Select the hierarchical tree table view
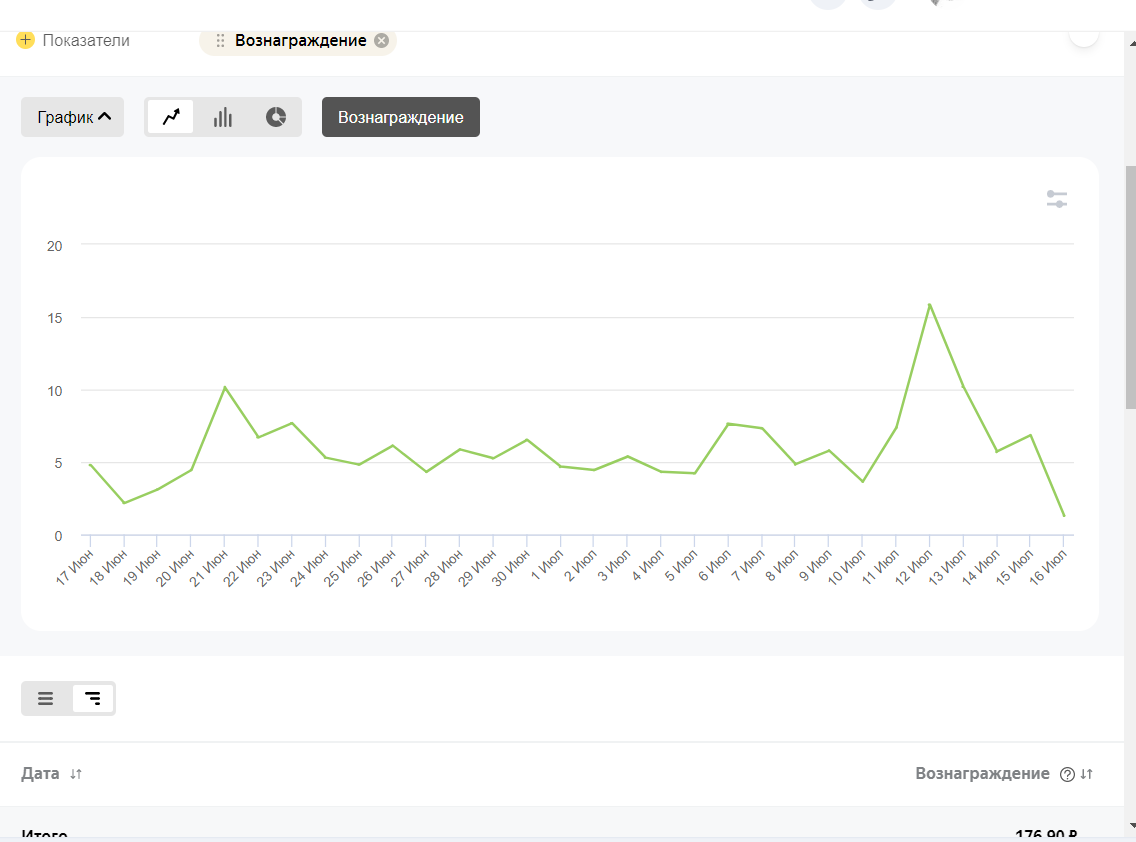Image resolution: width=1136 pixels, height=842 pixels. click(93, 698)
